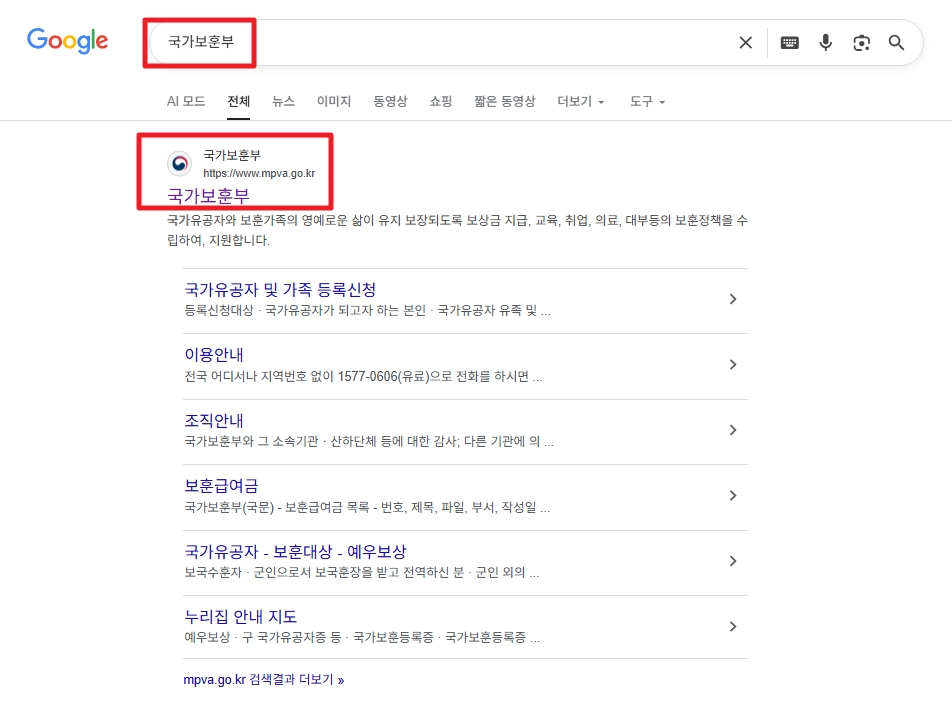Switch to the 이미지 tab

click(333, 101)
